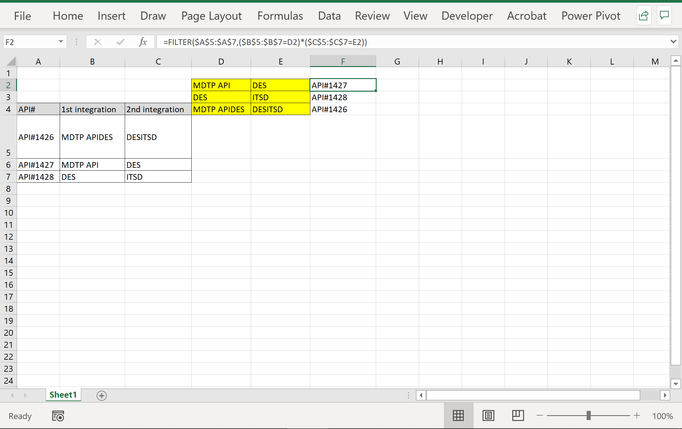Open the Draw ribbon tab

[153, 16]
